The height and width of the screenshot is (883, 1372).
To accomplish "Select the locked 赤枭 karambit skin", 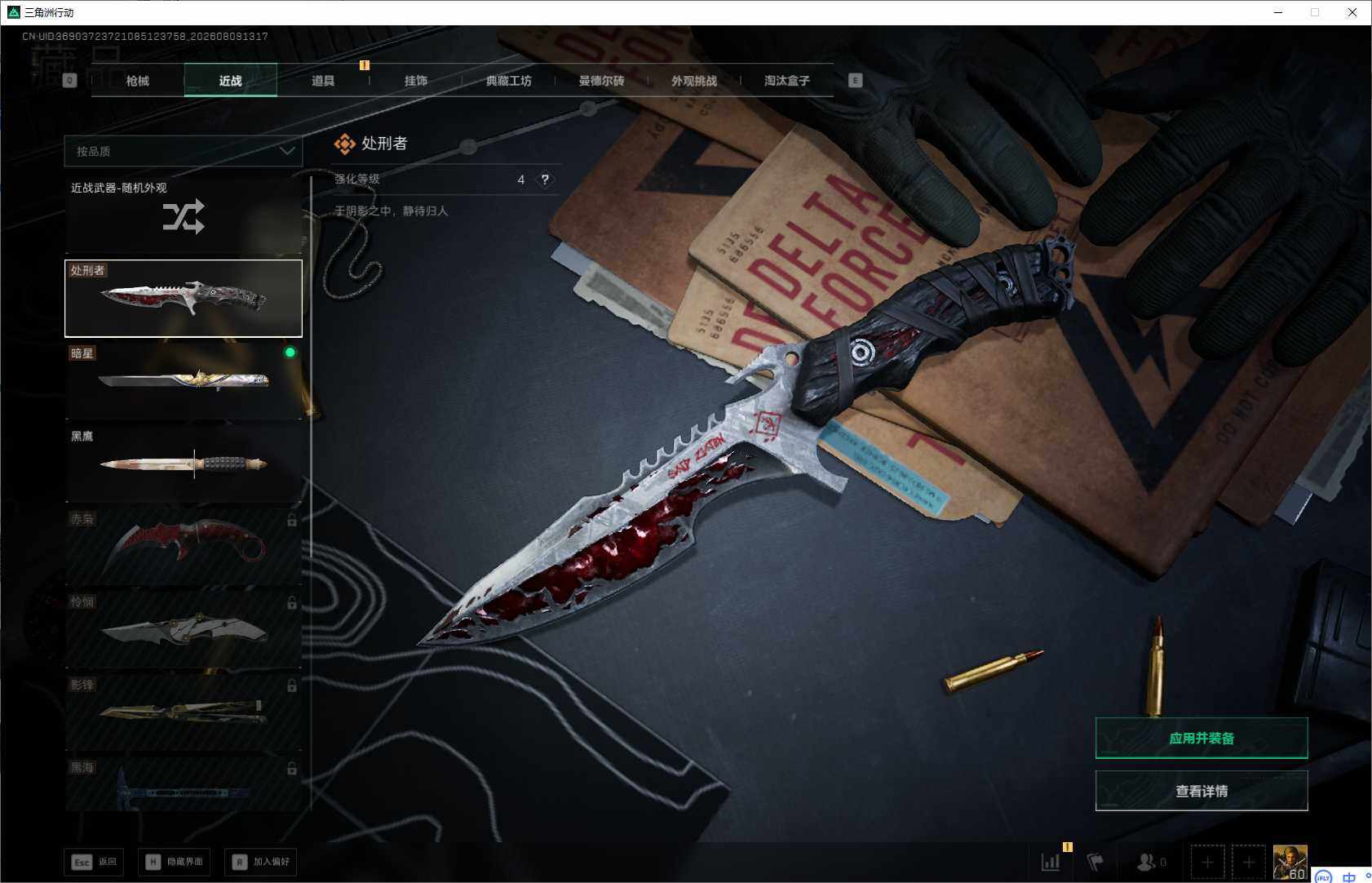I will tap(184, 547).
